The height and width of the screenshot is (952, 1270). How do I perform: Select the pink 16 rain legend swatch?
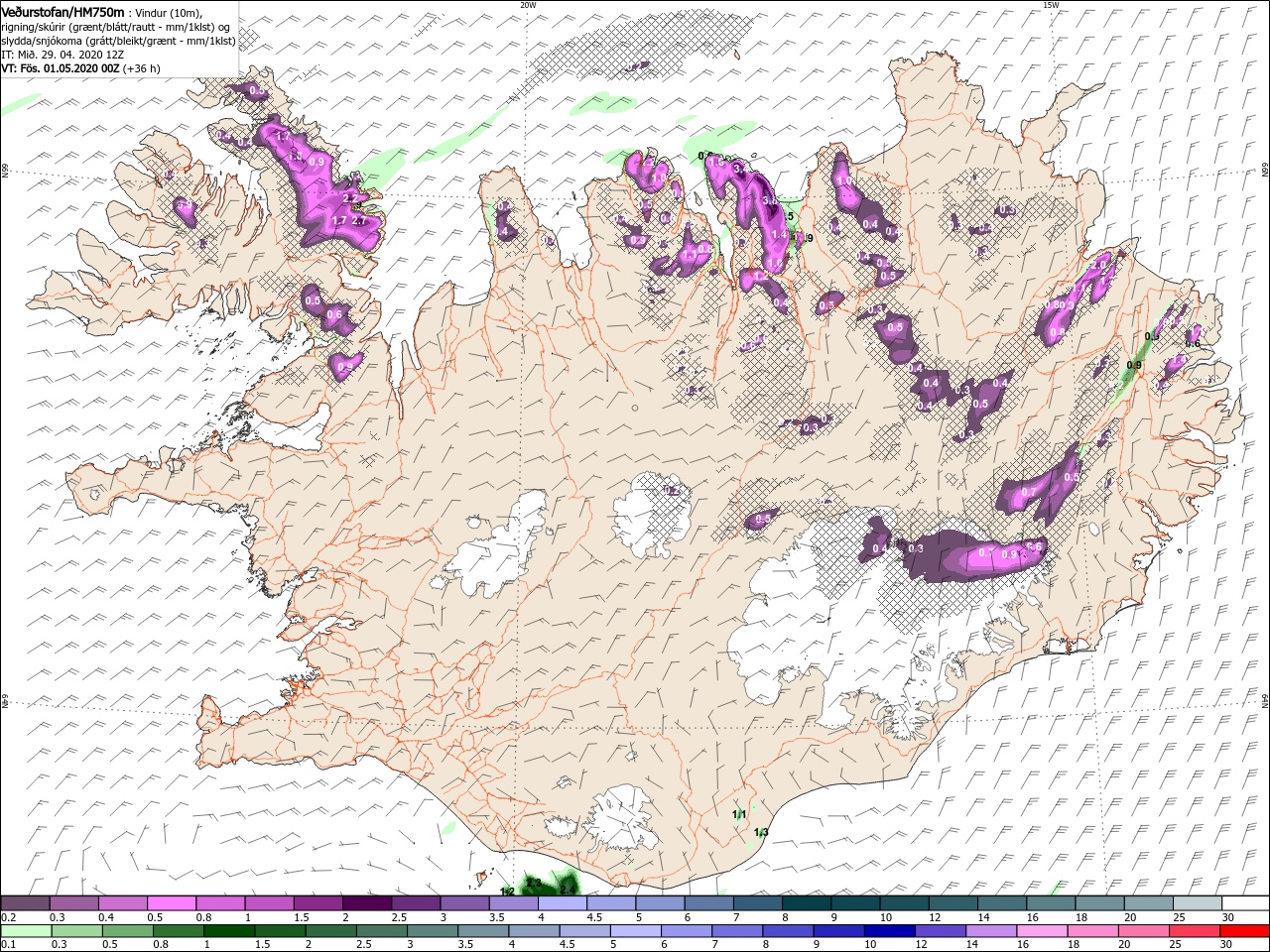tap(1041, 930)
